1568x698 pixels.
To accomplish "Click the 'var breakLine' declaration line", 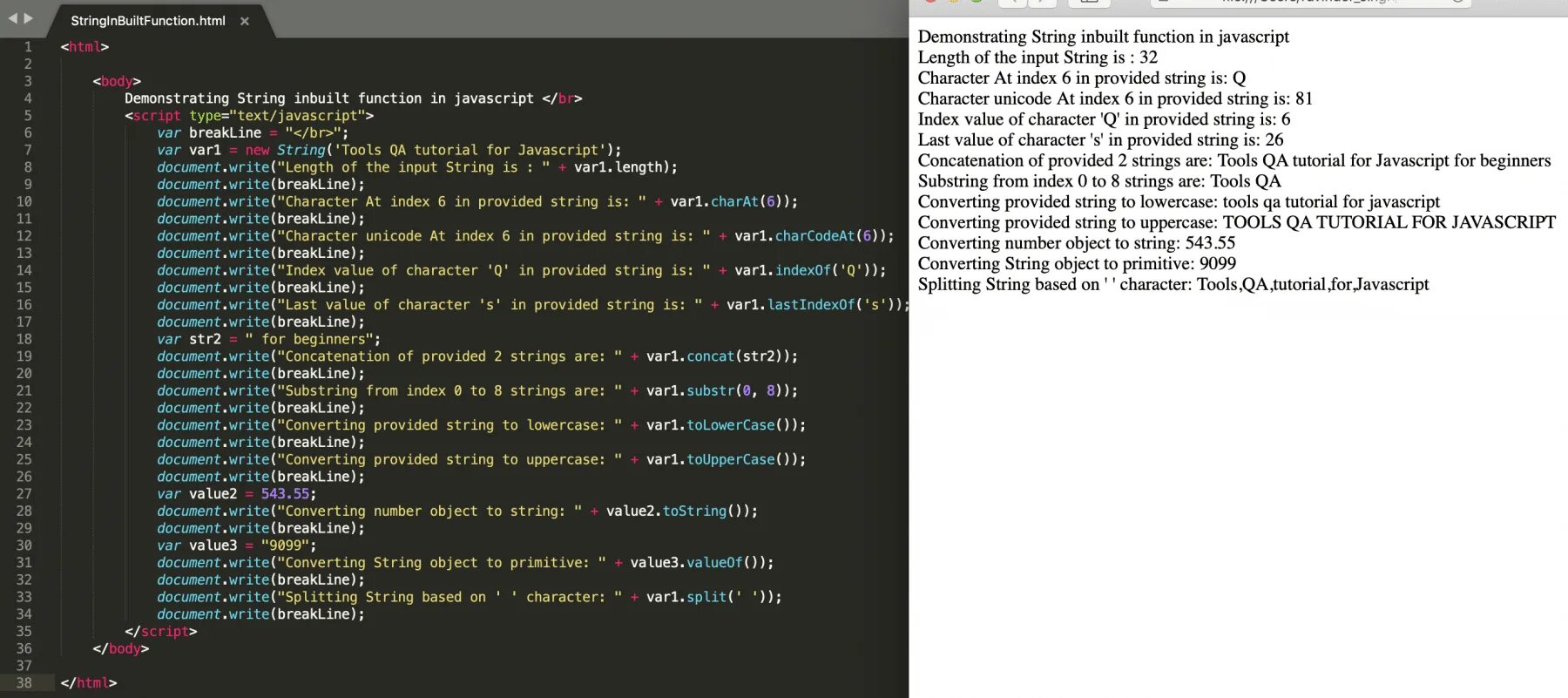I will point(253,132).
